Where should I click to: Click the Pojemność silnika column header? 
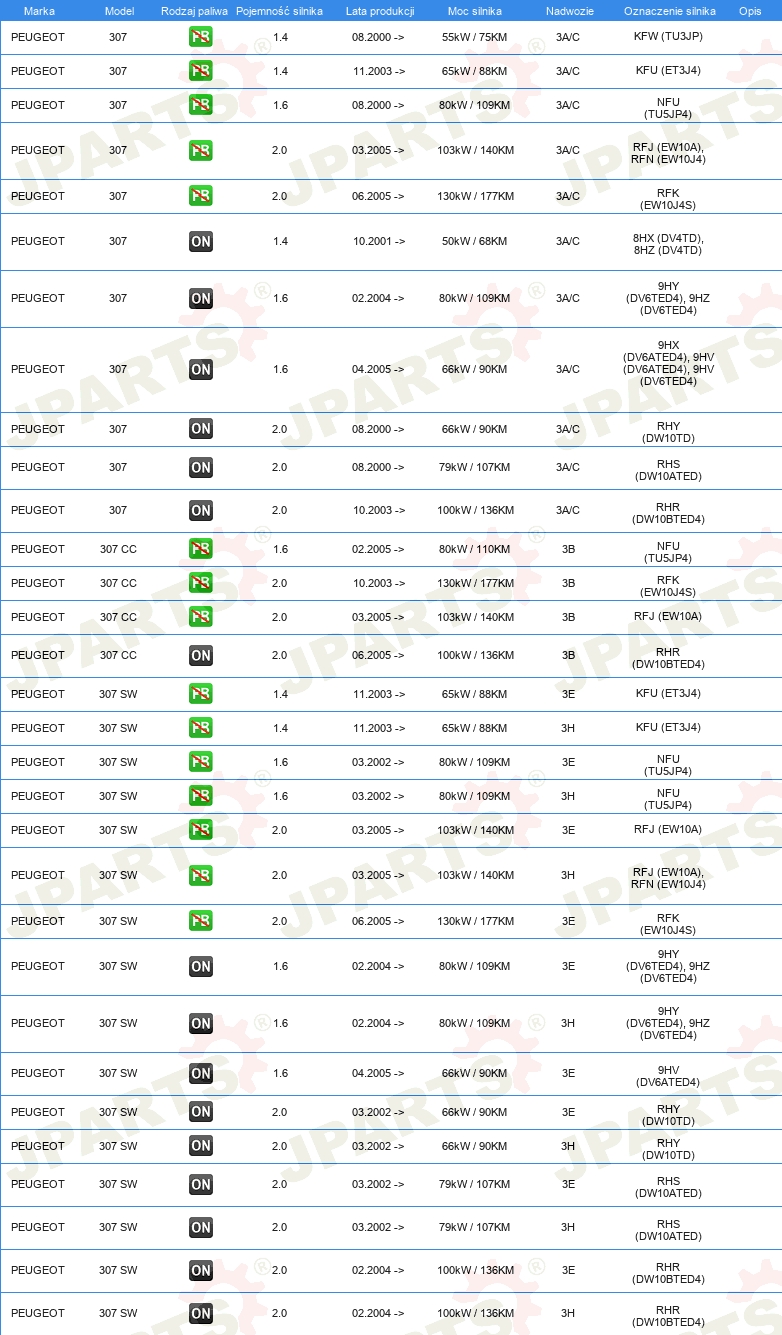(279, 10)
